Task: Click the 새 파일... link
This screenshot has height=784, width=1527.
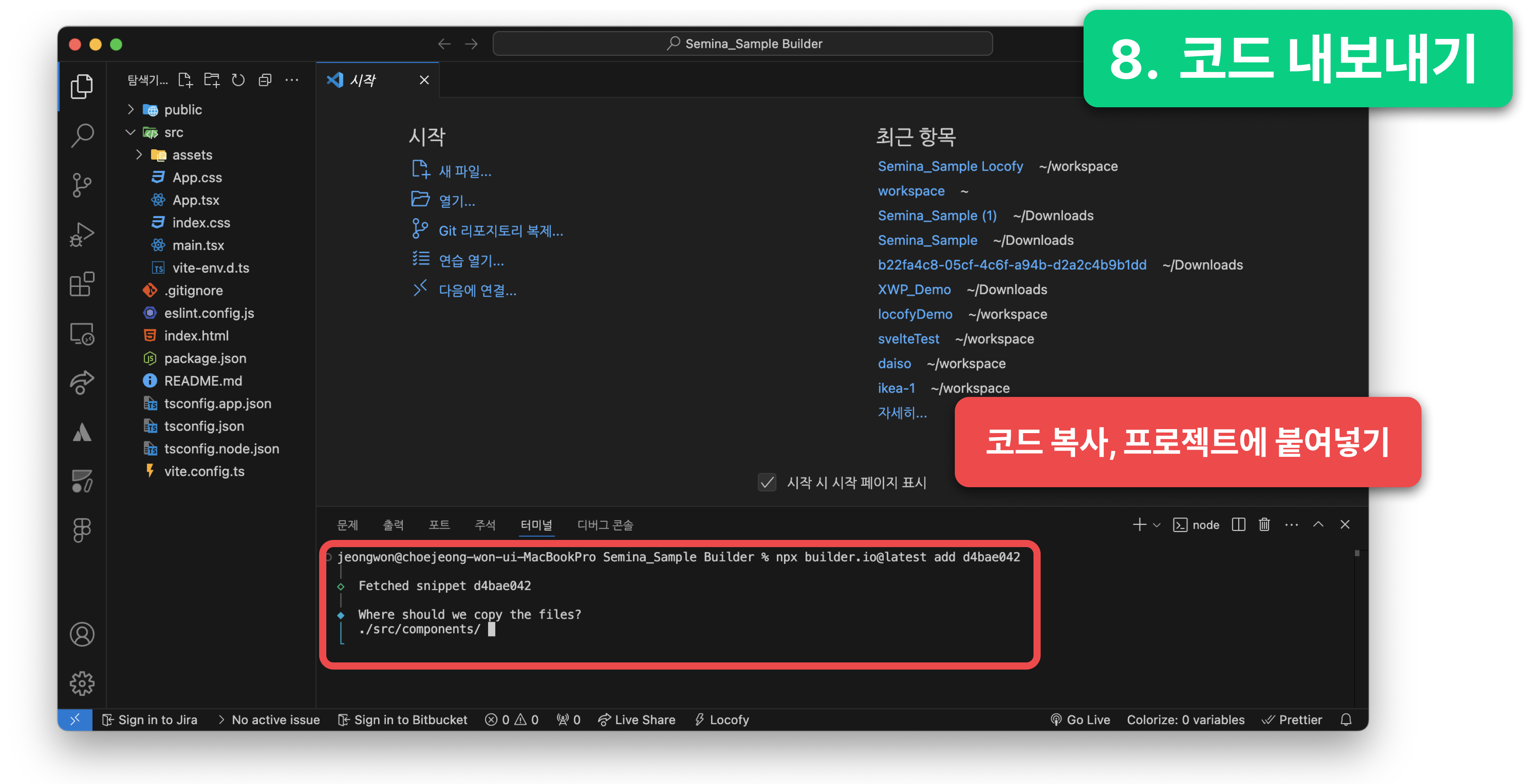Action: 465,171
